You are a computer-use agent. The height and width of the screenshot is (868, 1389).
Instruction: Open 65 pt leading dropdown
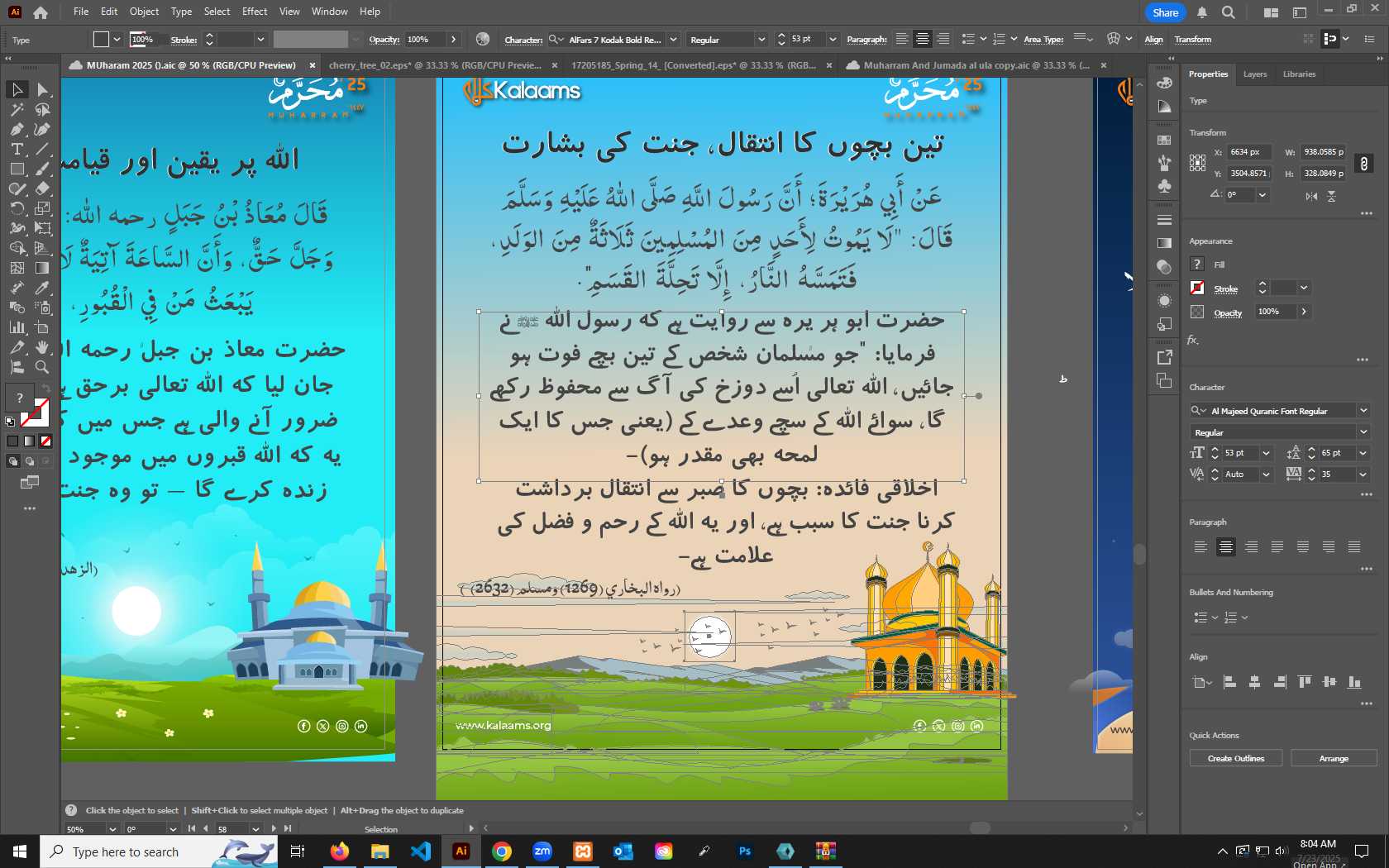pos(1363,453)
